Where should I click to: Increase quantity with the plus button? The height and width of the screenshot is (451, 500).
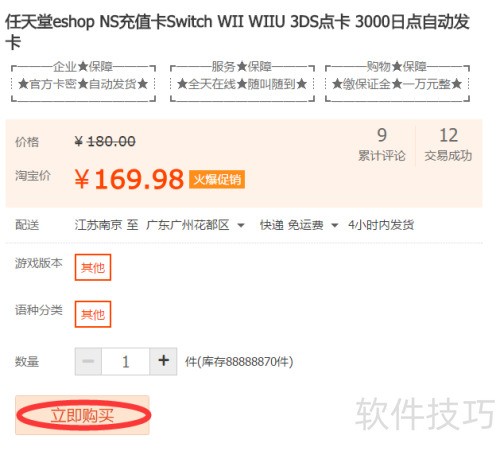click(x=163, y=361)
